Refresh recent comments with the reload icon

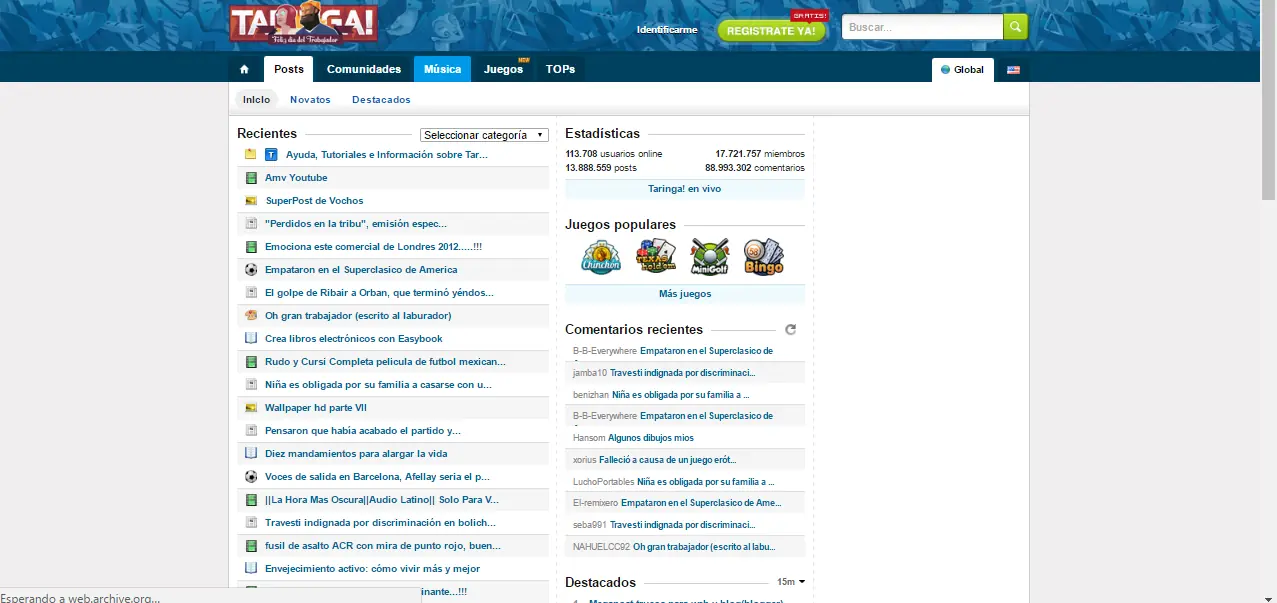[790, 329]
